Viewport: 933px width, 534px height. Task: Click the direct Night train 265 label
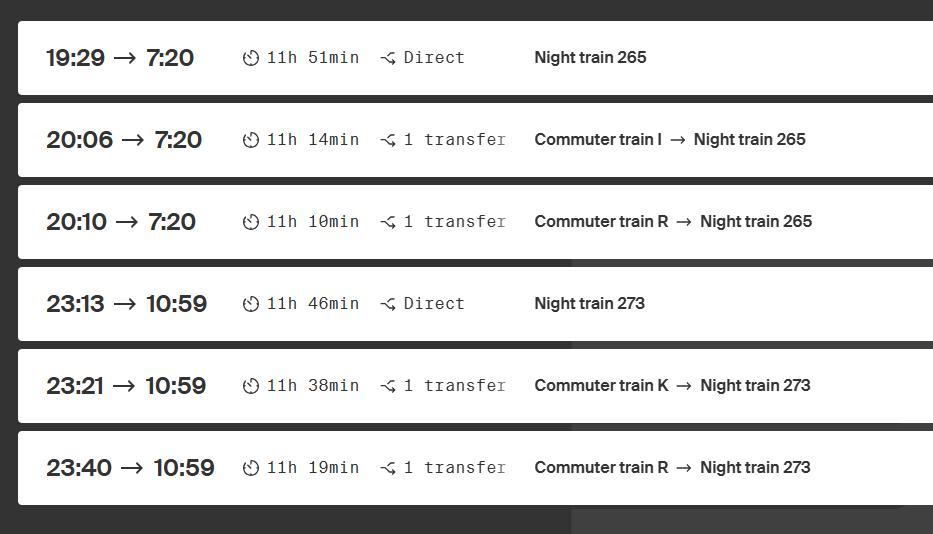[590, 58]
